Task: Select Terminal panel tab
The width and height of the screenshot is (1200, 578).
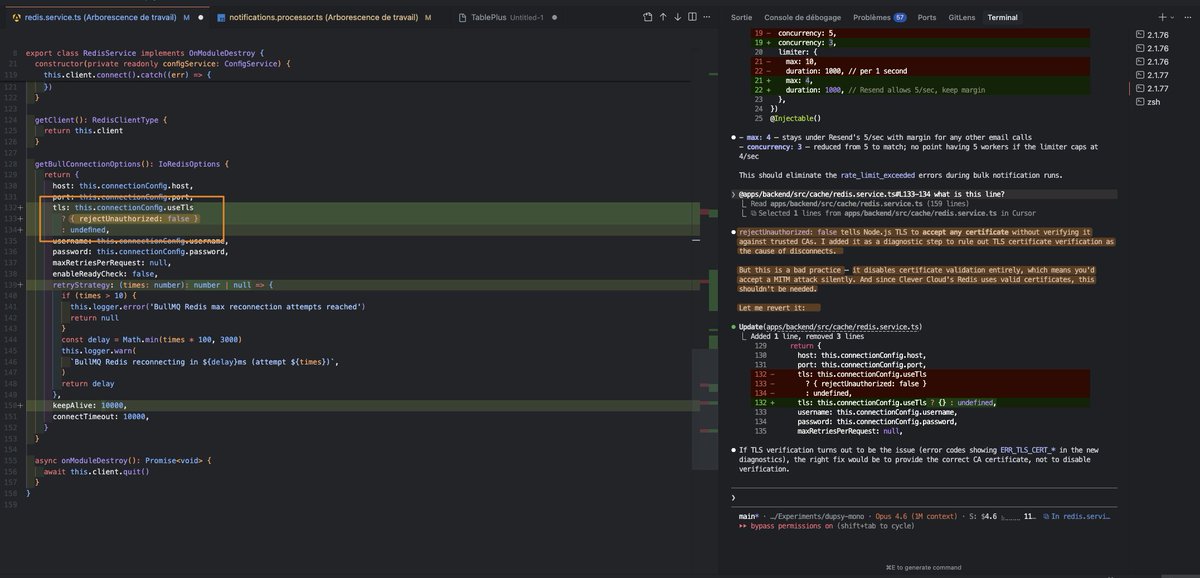Action: (x=1003, y=17)
